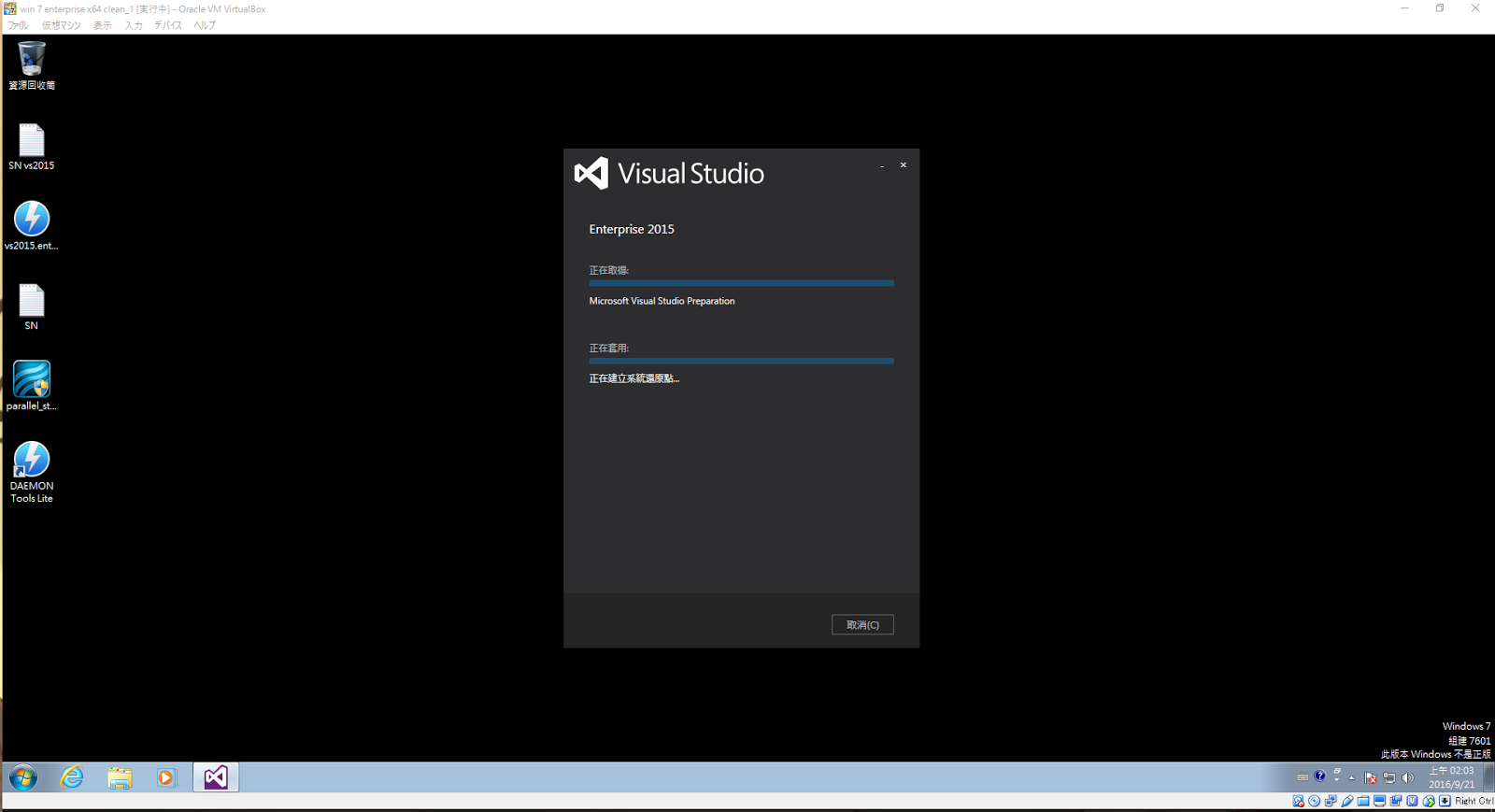Image resolution: width=1495 pixels, height=812 pixels.
Task: Close the Visual Studio installer dialog
Action: 904,165
